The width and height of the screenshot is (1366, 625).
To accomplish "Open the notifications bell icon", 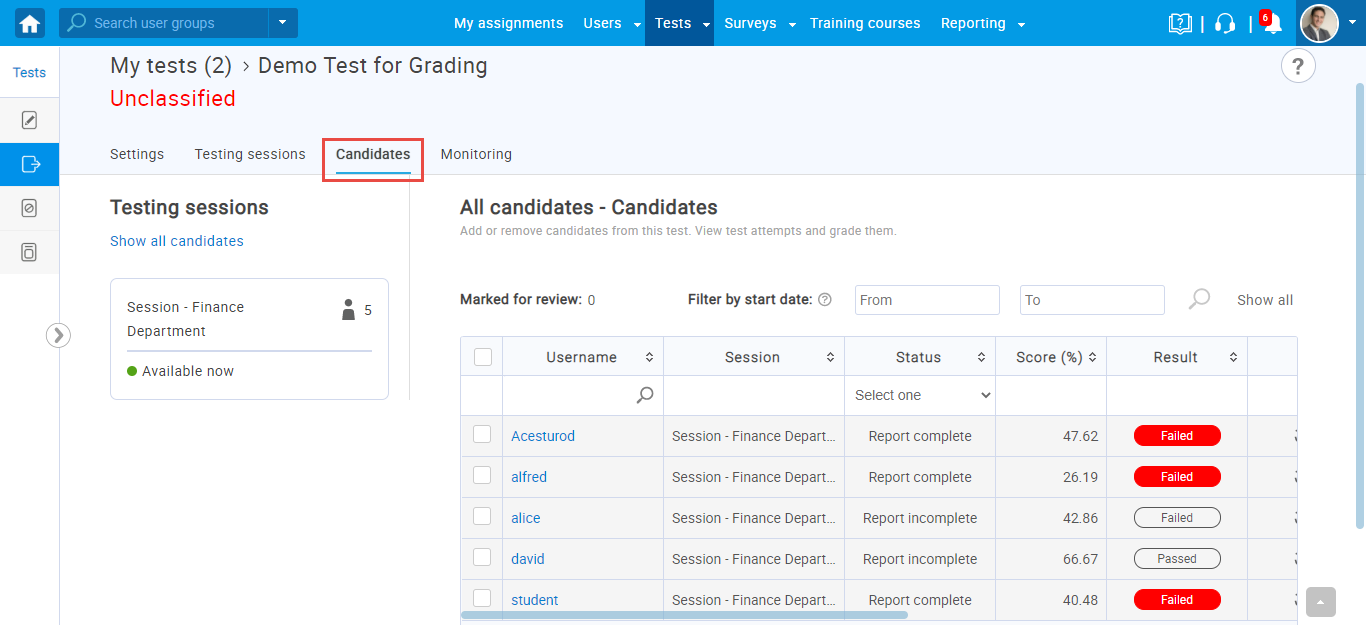I will [1272, 24].
